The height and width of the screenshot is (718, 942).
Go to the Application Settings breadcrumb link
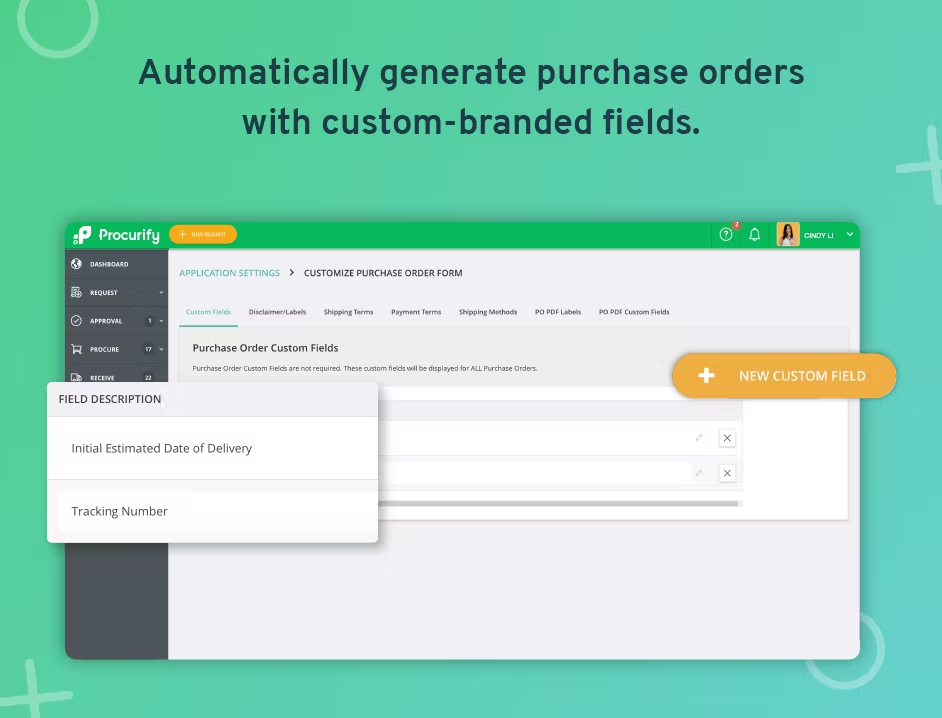coord(229,273)
